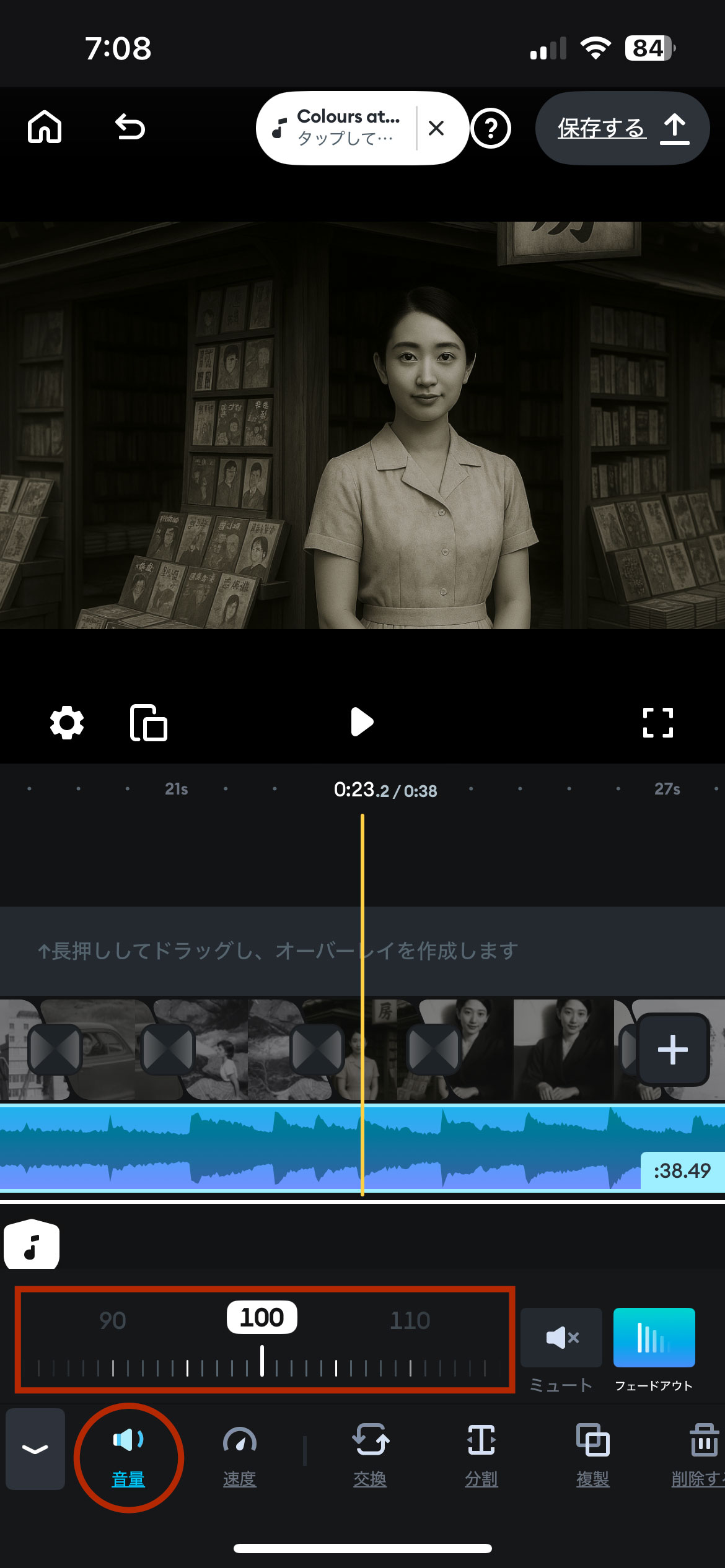Undo the last edit
The height and width of the screenshot is (1568, 725).
point(130,128)
